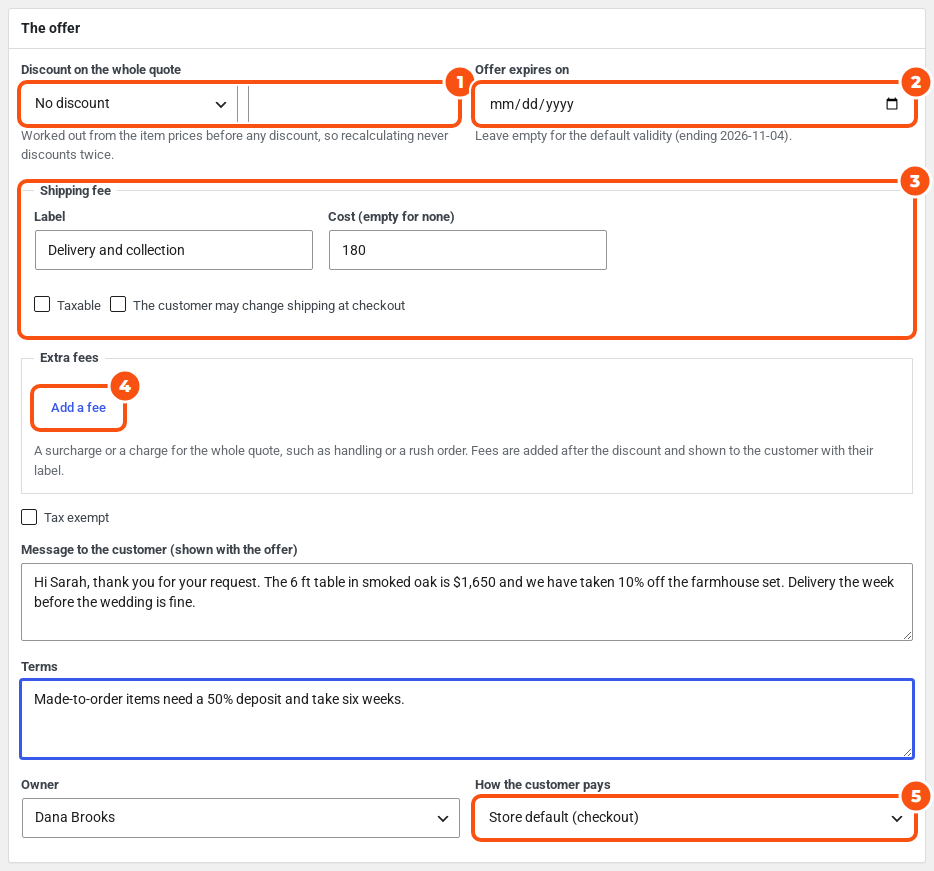This screenshot has width=934, height=871.
Task: Click the shipping Label field with Delivery and collection
Action: 174,250
